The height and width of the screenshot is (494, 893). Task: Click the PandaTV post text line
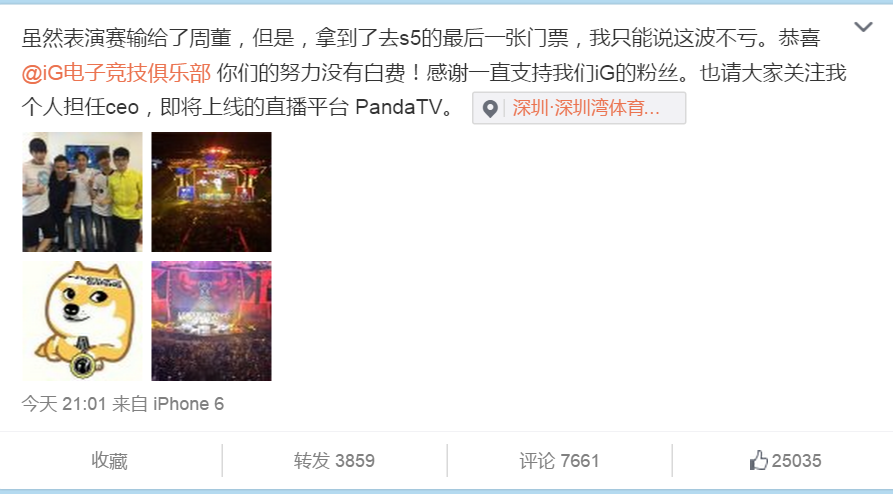(239, 107)
